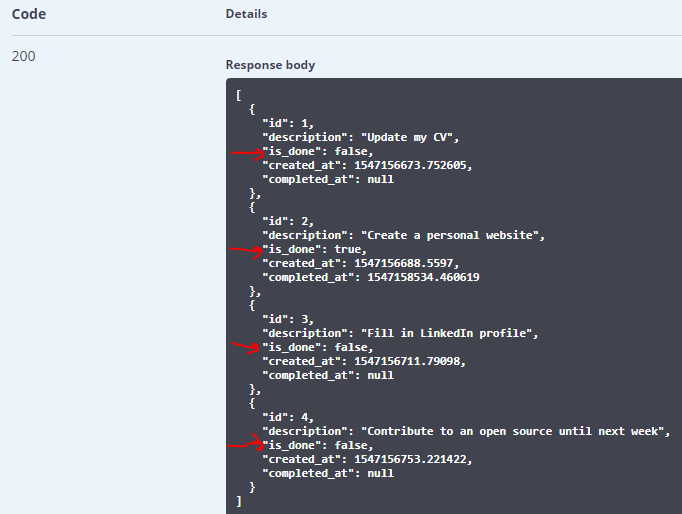This screenshot has width=682, height=514.
Task: Click the "Update my CV" description line
Action: point(361,137)
